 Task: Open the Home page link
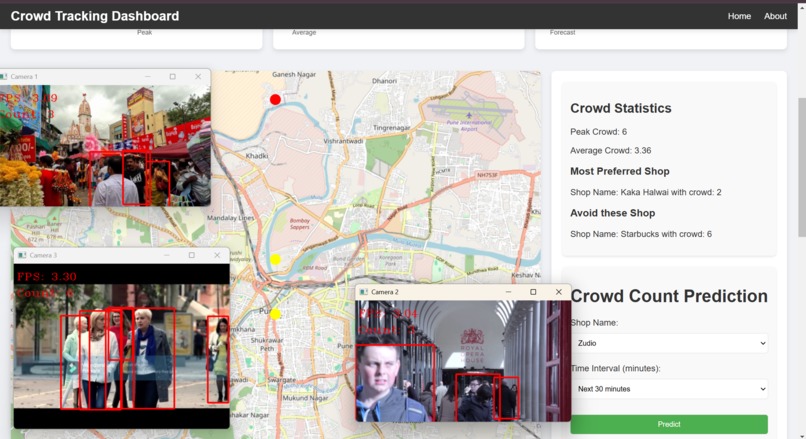point(739,16)
